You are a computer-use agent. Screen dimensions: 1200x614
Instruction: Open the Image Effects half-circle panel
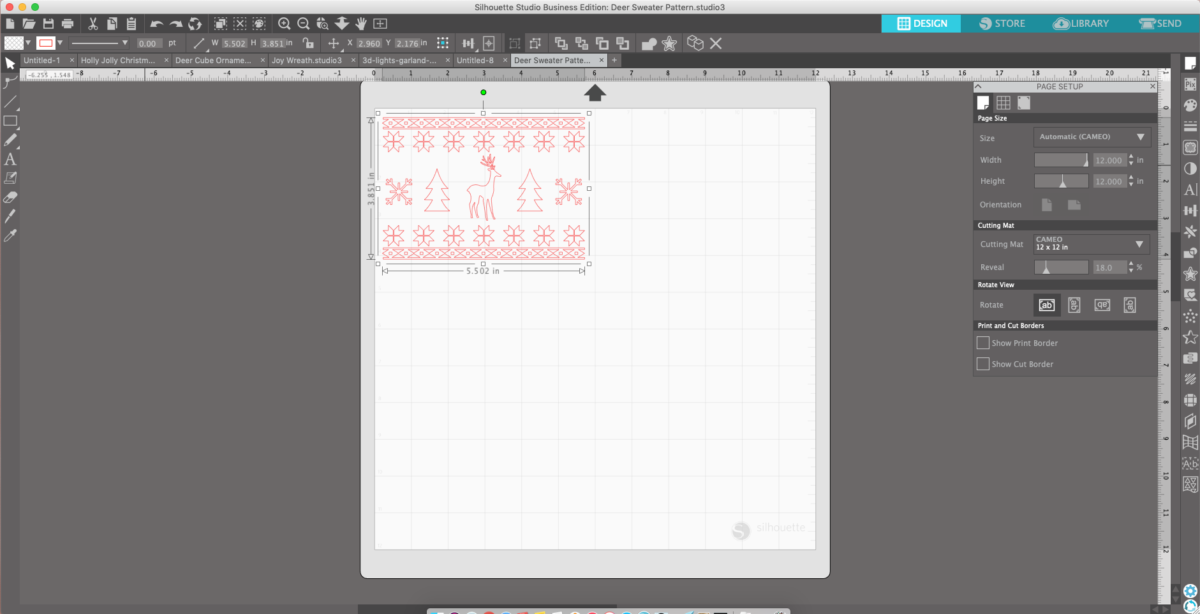click(x=1190, y=168)
